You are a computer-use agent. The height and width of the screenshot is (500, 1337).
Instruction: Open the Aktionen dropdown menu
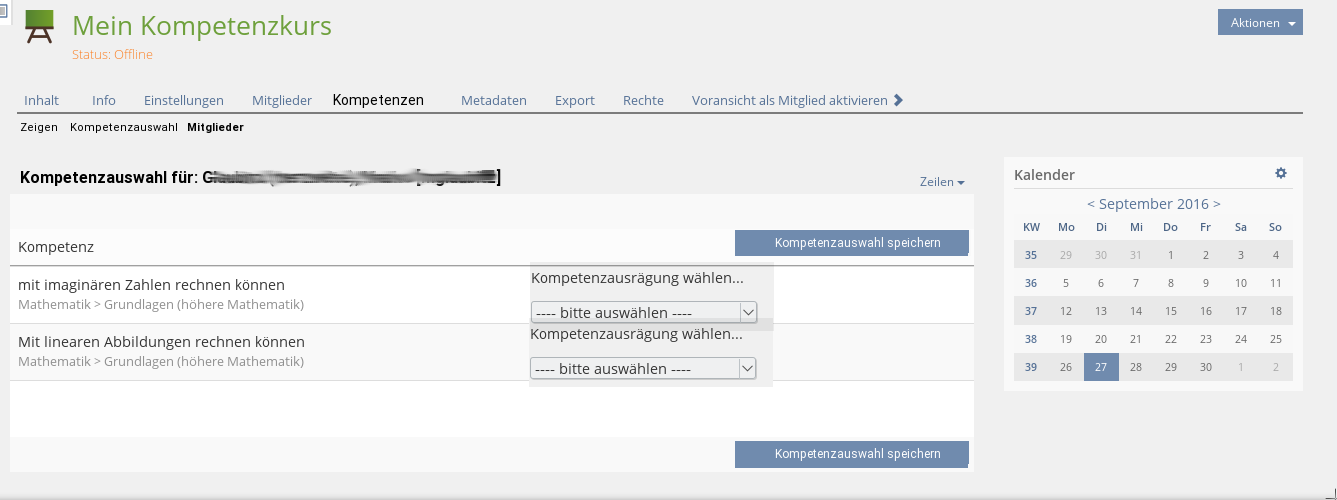tap(1260, 23)
